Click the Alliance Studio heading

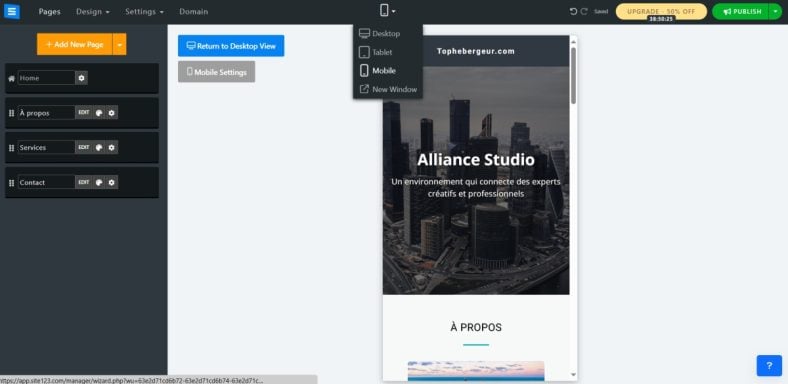coord(475,160)
